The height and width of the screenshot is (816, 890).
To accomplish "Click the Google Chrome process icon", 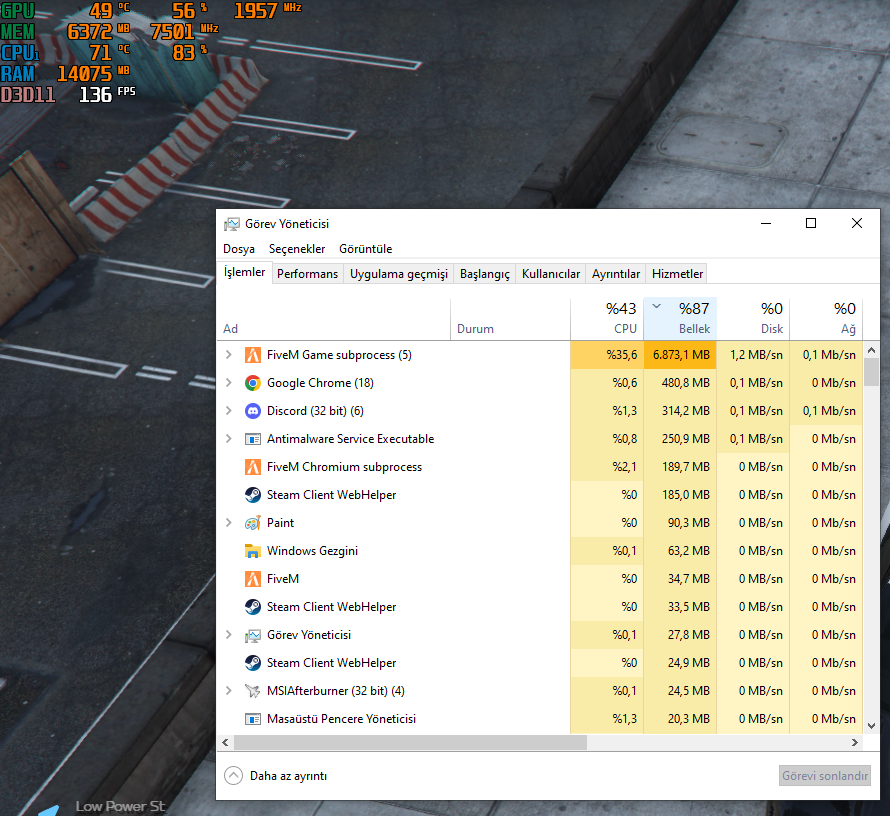I will point(253,383).
